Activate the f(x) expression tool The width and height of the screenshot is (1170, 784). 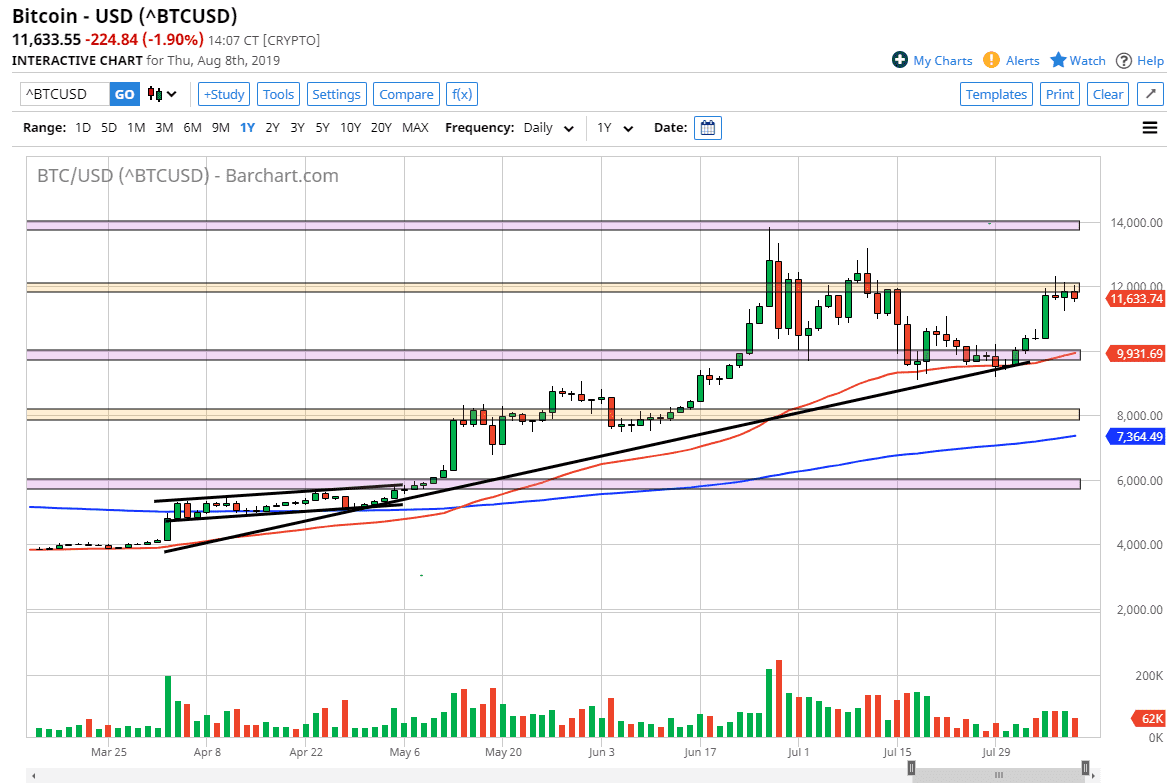tap(461, 93)
